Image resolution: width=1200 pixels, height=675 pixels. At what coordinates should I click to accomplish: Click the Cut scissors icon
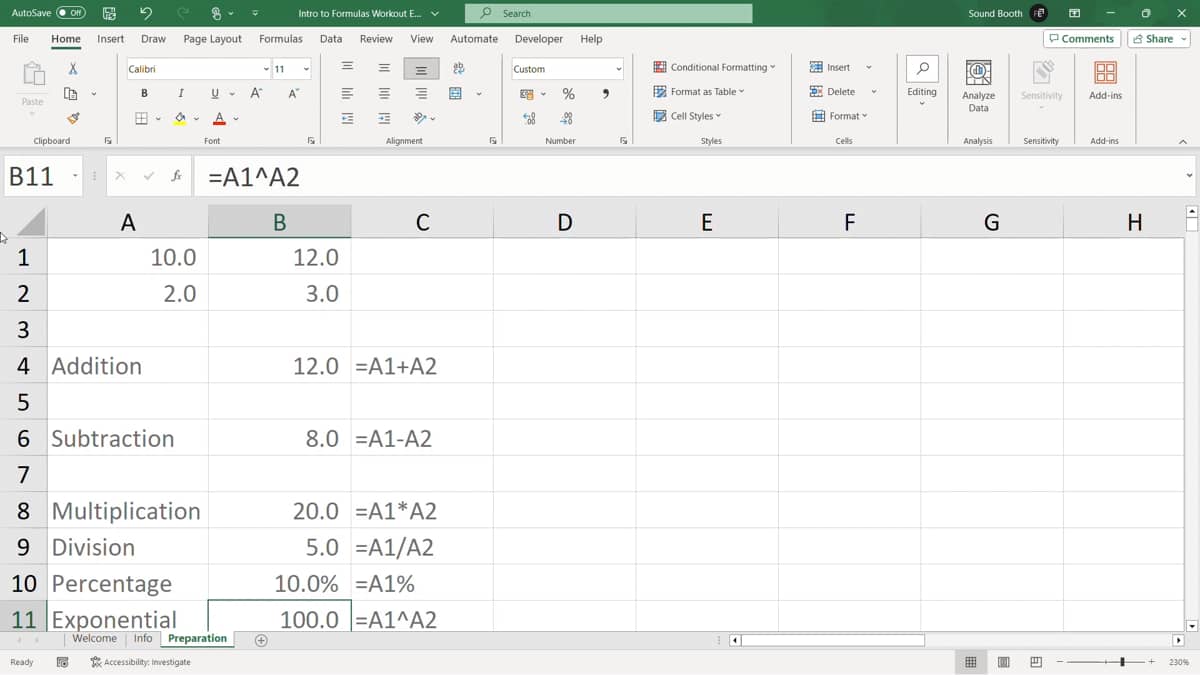click(x=72, y=69)
